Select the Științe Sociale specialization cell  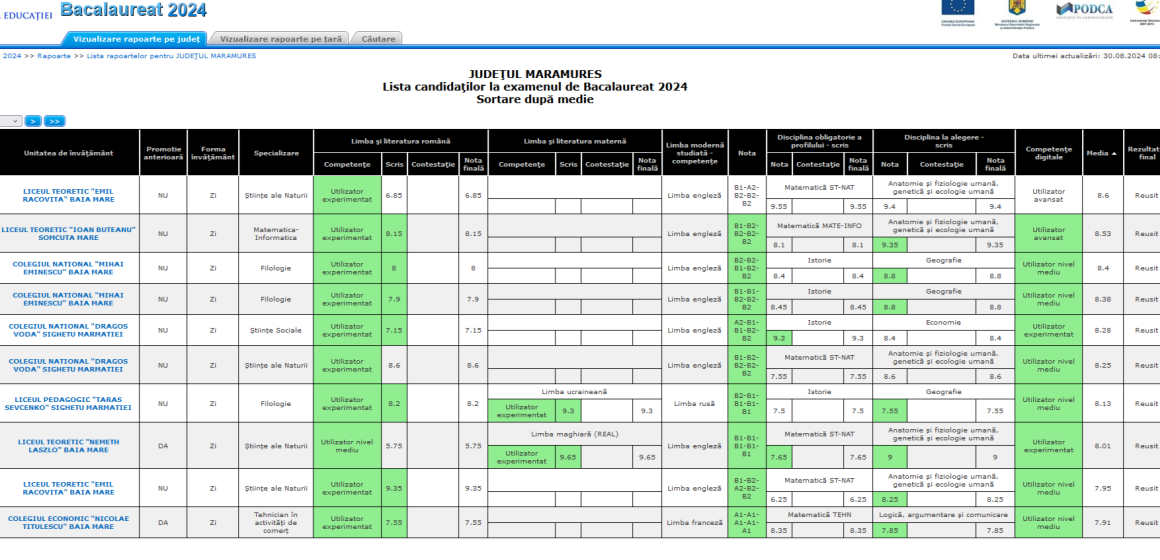tap(277, 330)
